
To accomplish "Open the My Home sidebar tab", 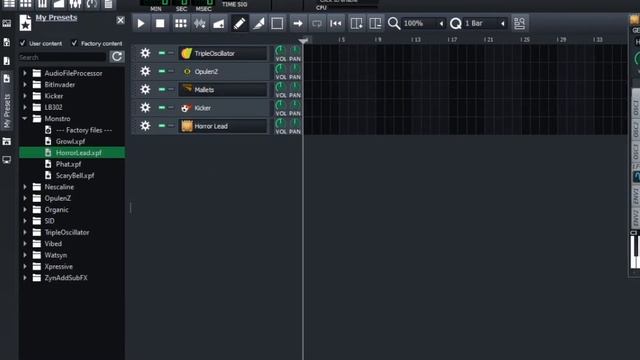I will tap(7, 141).
